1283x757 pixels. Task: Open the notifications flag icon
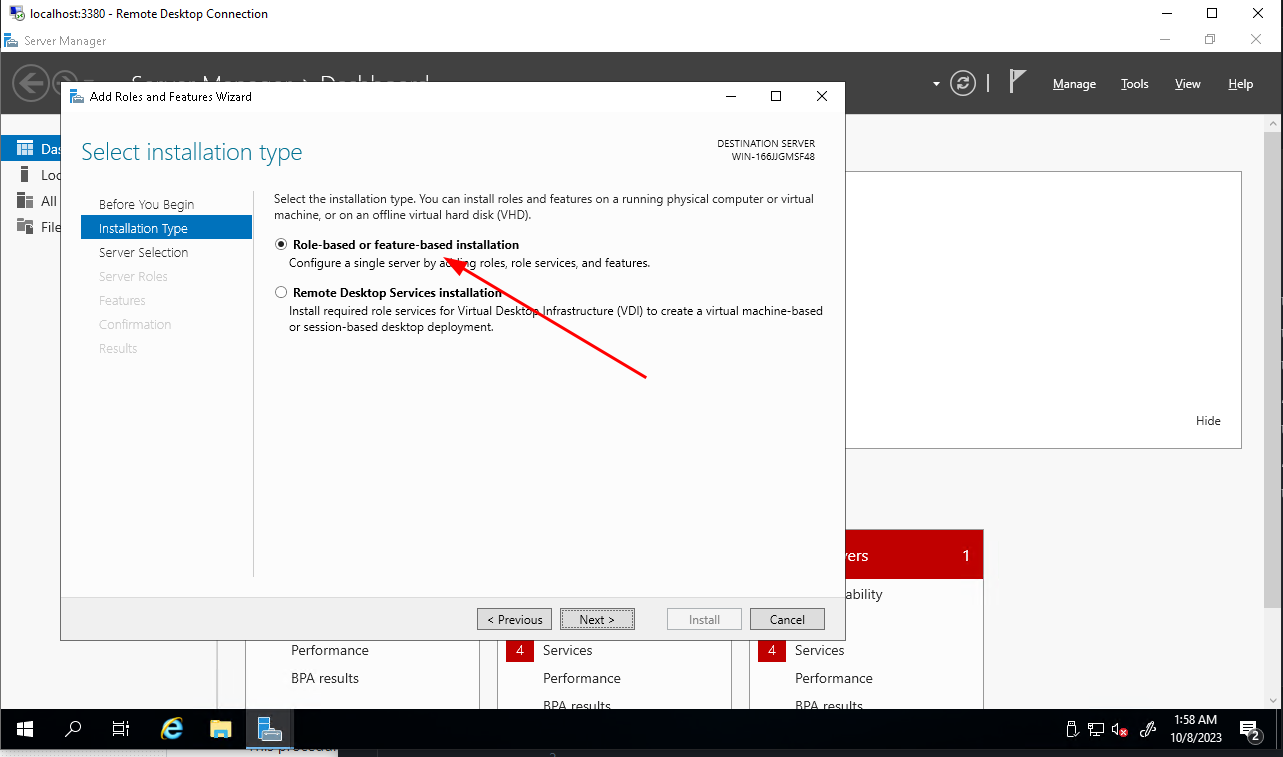[1017, 82]
